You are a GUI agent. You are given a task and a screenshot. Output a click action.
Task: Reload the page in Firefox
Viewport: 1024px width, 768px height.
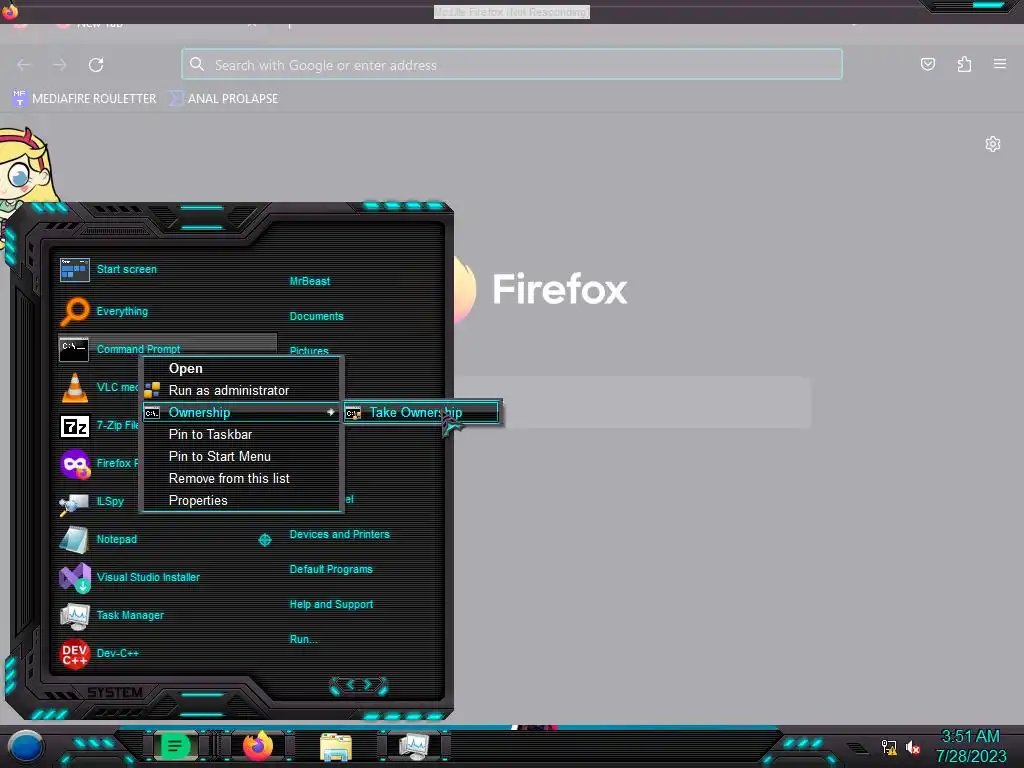96,65
